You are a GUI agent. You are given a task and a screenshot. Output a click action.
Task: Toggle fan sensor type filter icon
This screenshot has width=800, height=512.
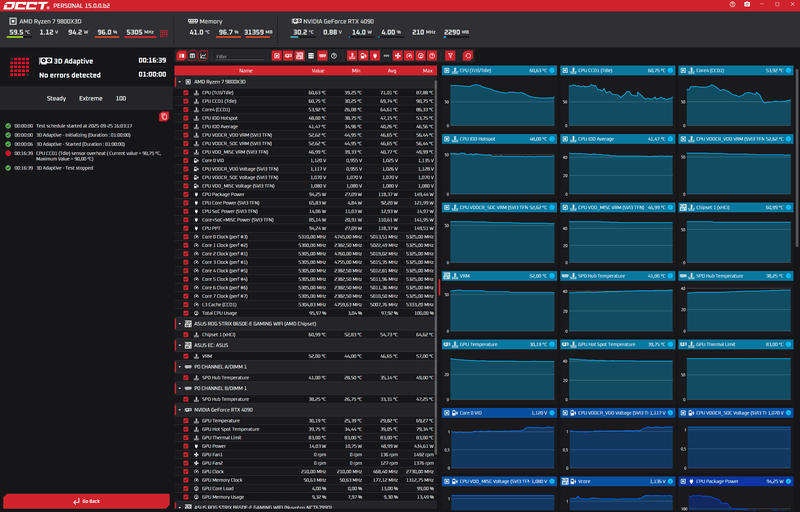pos(397,56)
